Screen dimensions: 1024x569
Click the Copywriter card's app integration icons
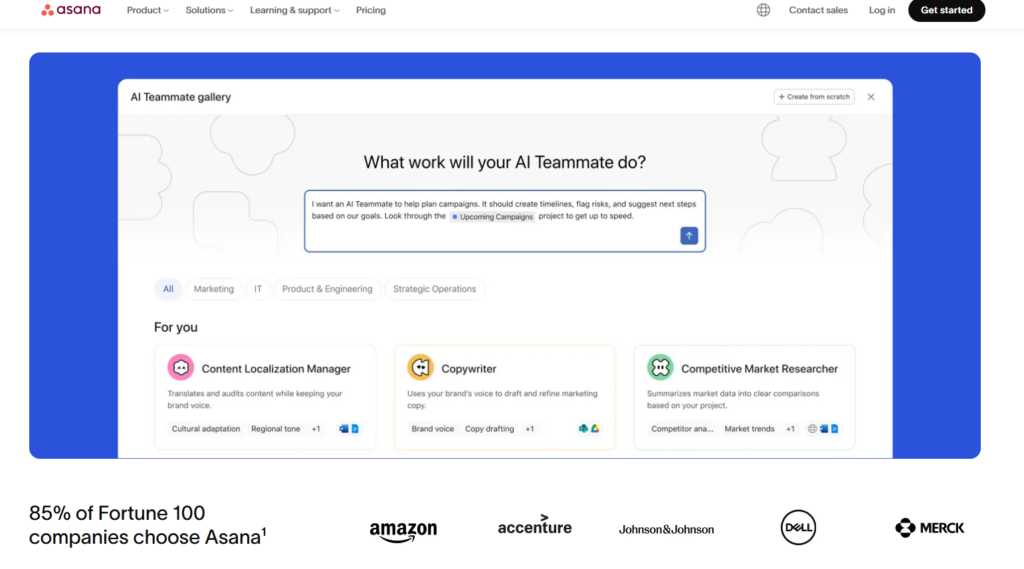coord(589,429)
